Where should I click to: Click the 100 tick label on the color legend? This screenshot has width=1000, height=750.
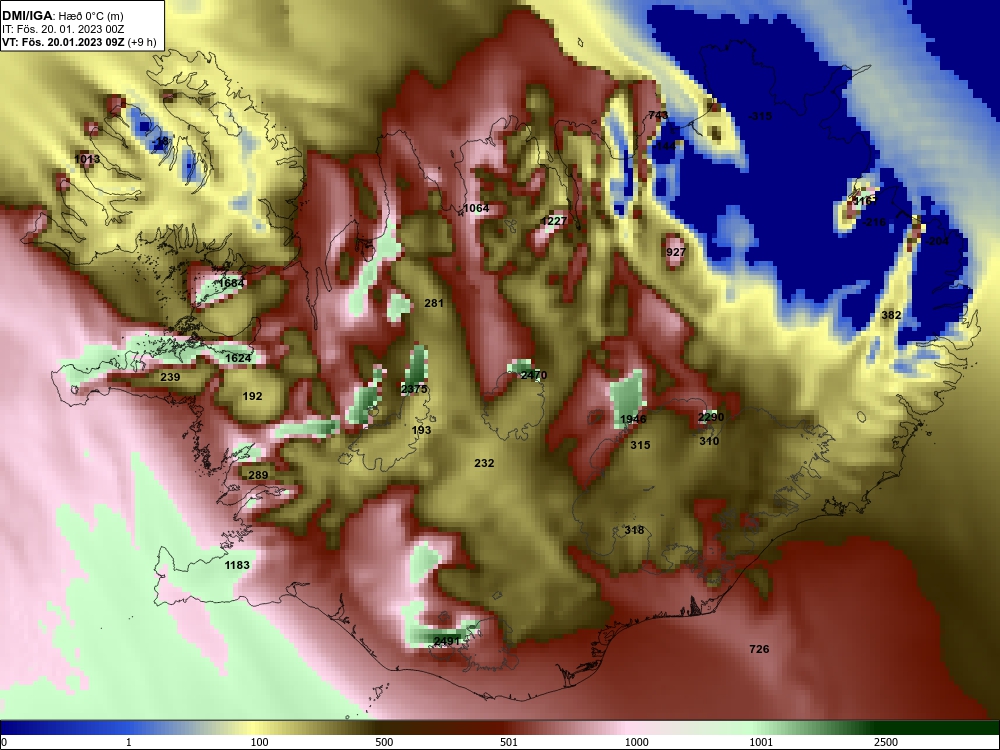tap(259, 742)
